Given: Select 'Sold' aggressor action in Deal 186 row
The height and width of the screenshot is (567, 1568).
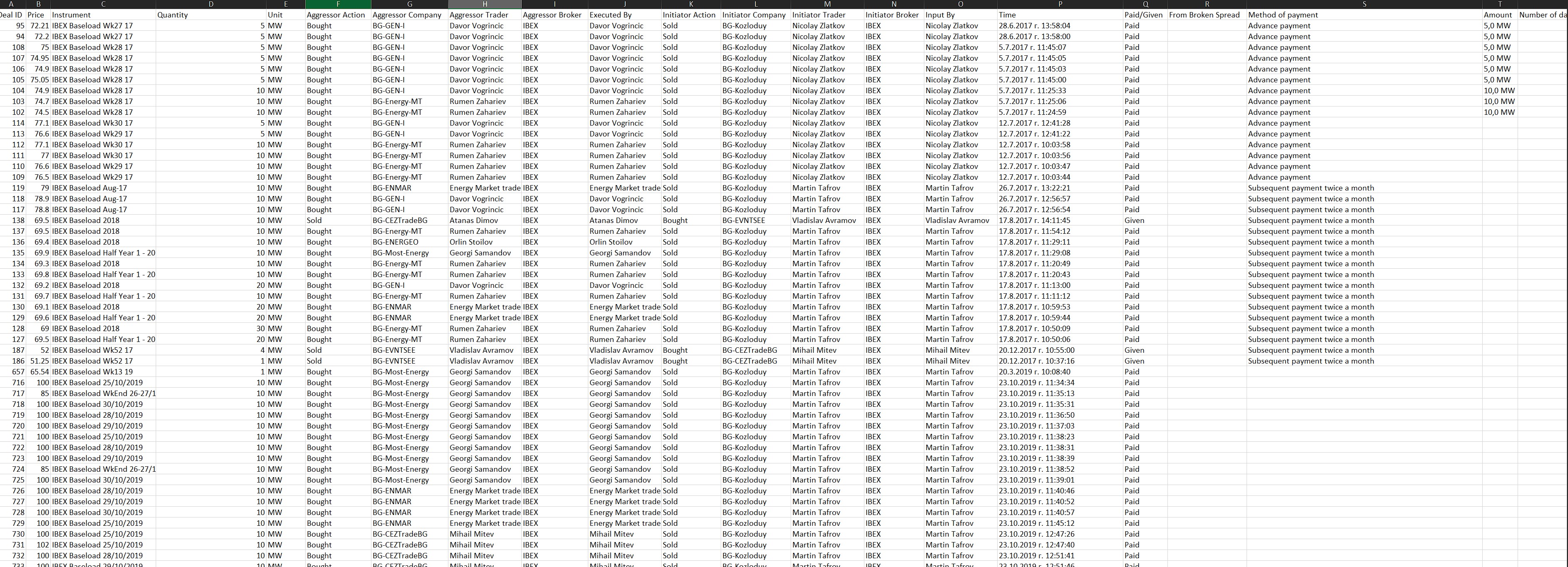Looking at the screenshot, I should coord(338,361).
